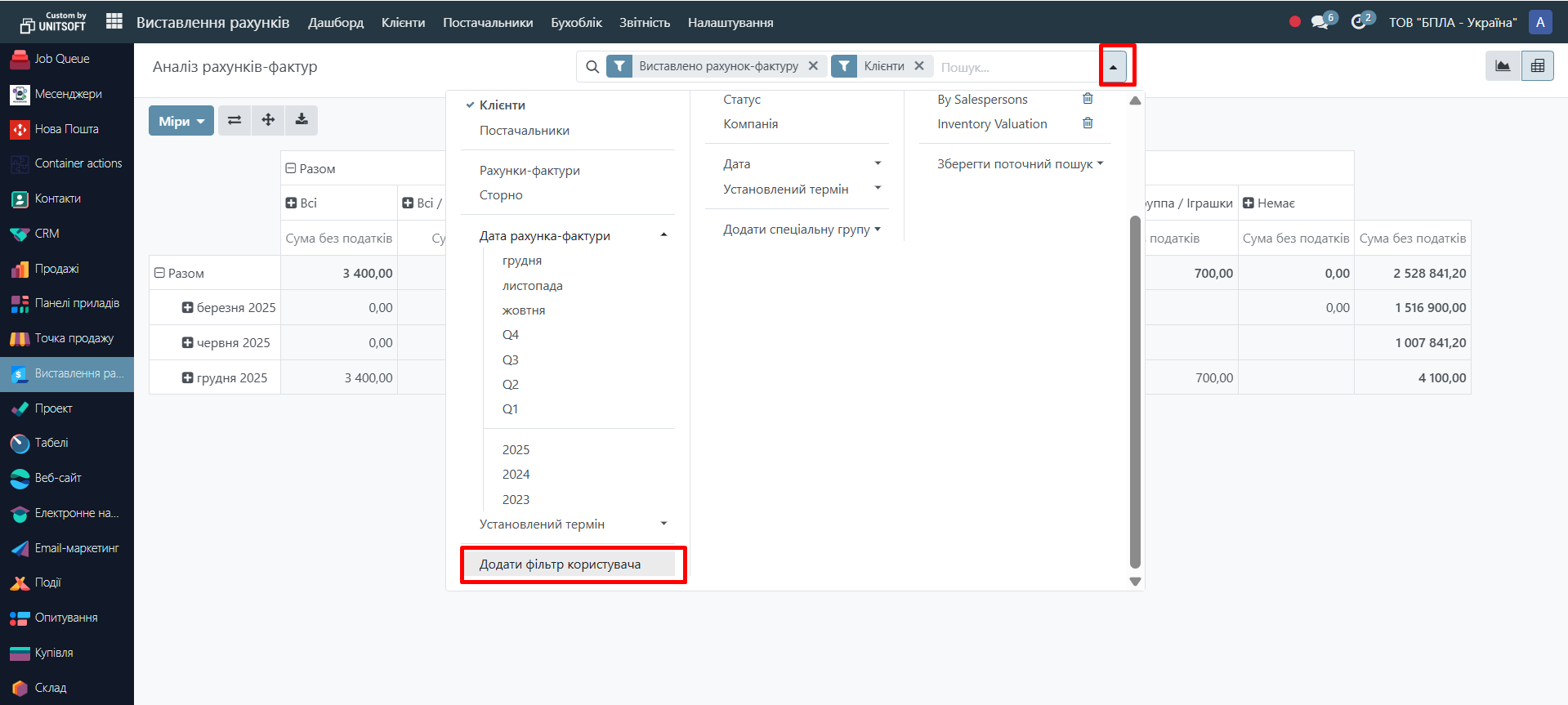Screen dimensions: 1568x705
Task: Open the Бухоблік menu
Action: (576, 23)
